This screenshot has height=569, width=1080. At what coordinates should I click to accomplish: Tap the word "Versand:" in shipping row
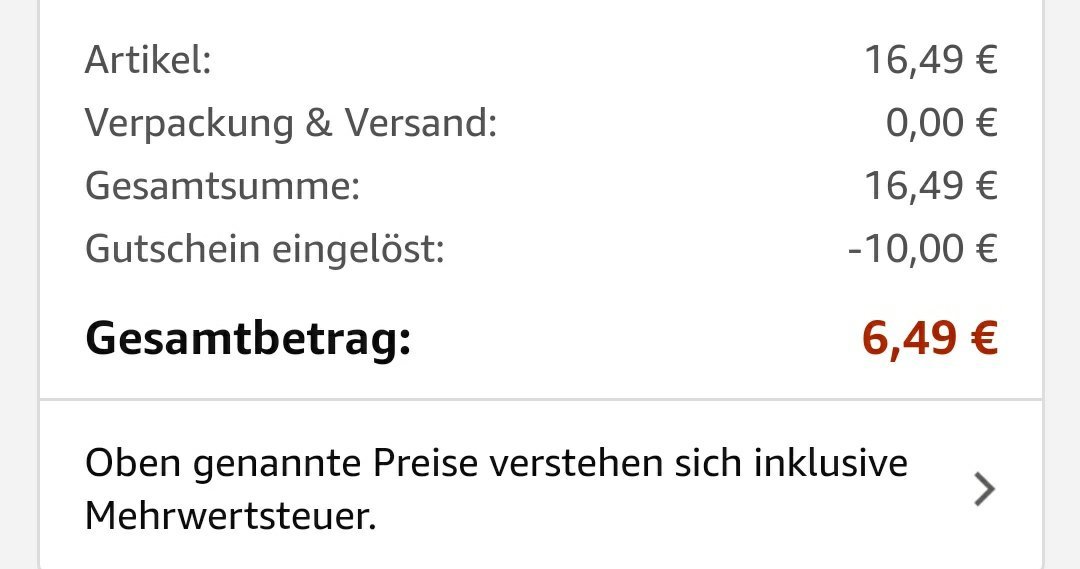[421, 123]
